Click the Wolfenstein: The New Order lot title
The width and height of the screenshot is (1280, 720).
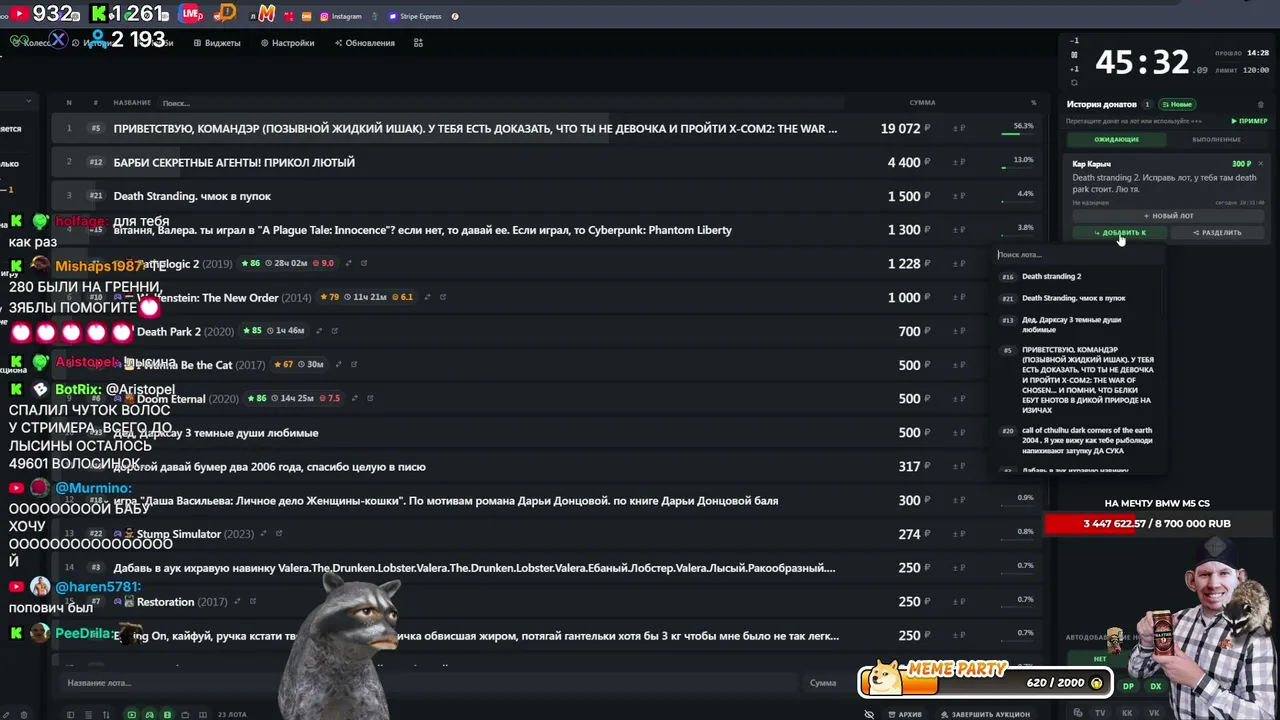click(x=207, y=298)
